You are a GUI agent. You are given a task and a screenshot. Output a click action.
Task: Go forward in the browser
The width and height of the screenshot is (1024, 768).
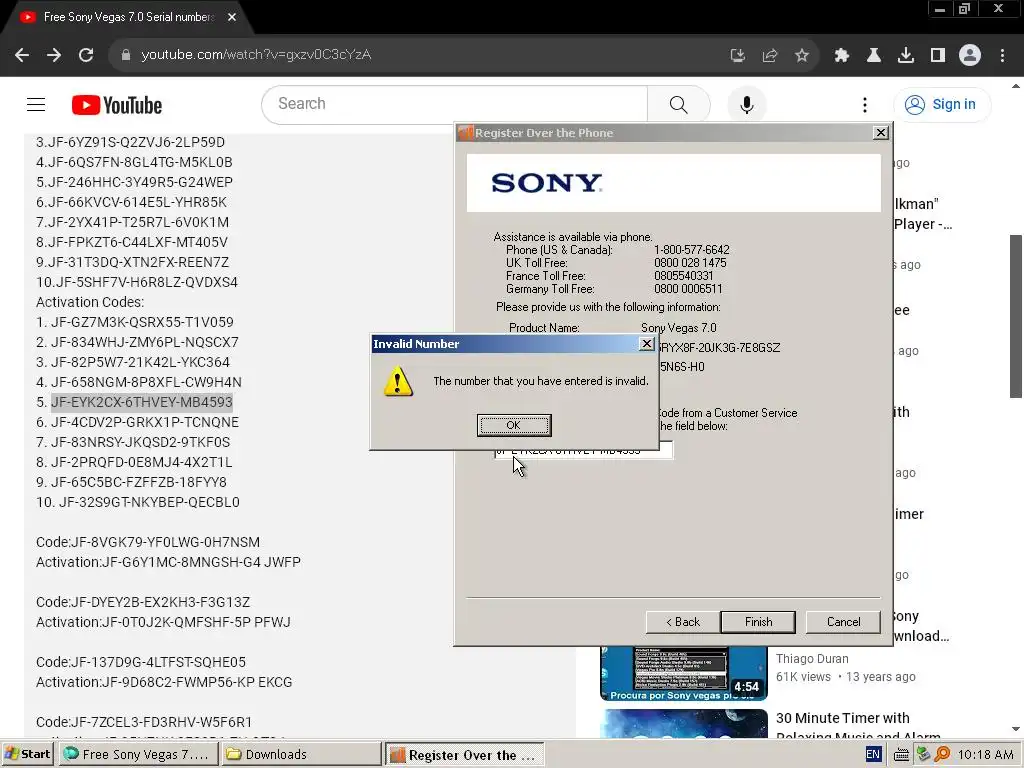pos(54,55)
